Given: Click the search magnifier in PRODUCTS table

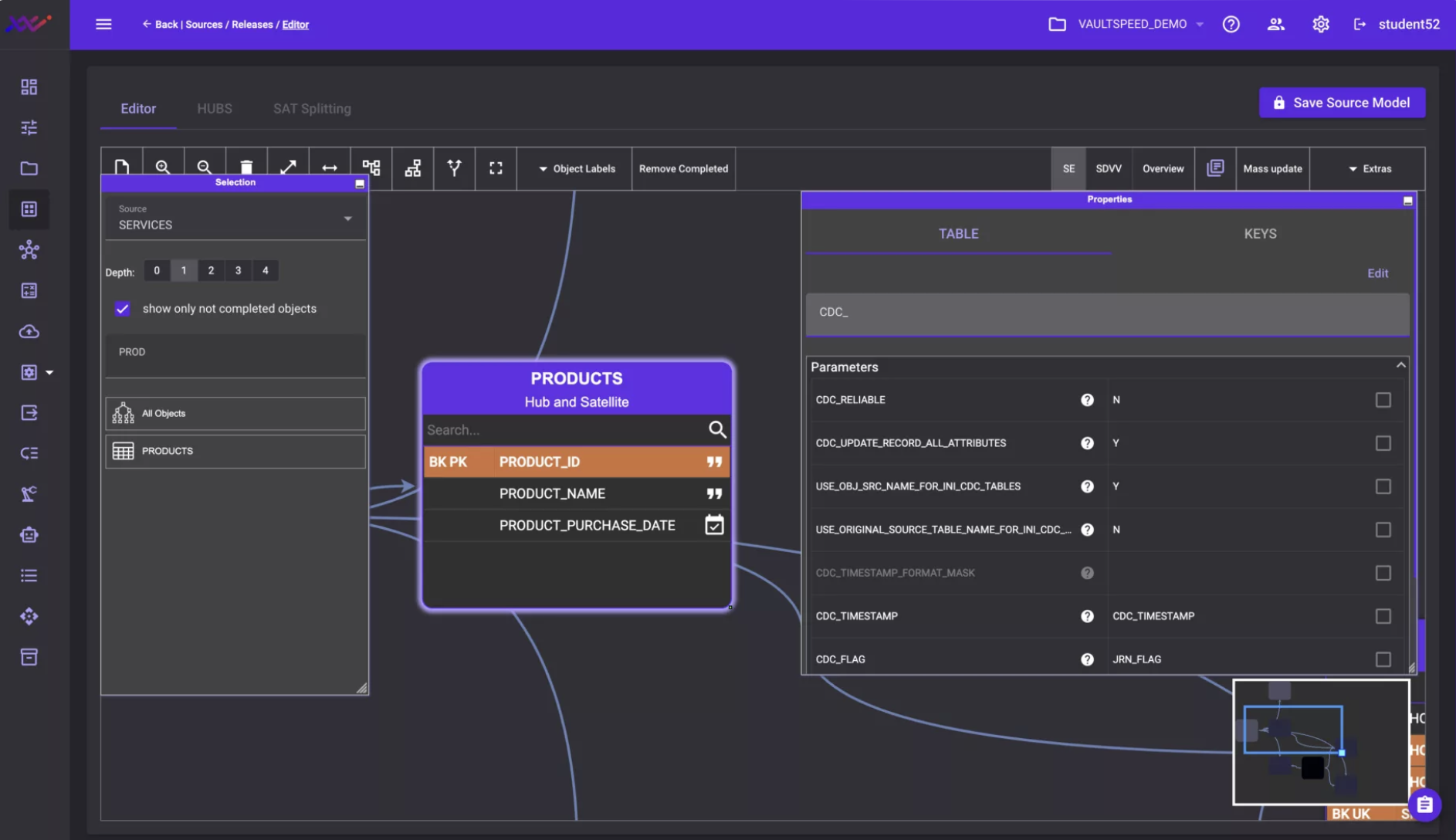Looking at the screenshot, I should [x=717, y=430].
